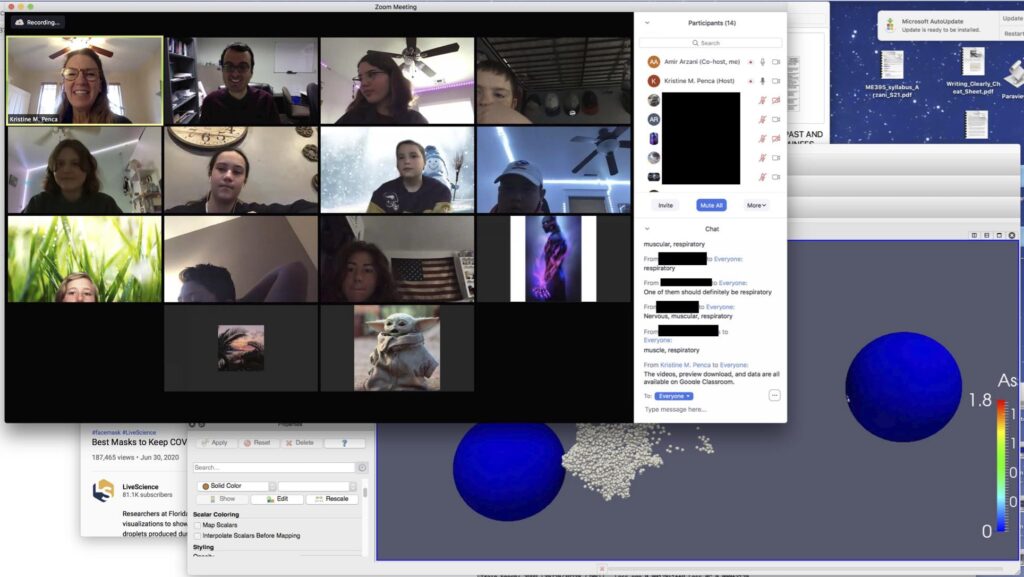Click #LiveScience hashtag link
The image size is (1024, 577).
(139, 432)
